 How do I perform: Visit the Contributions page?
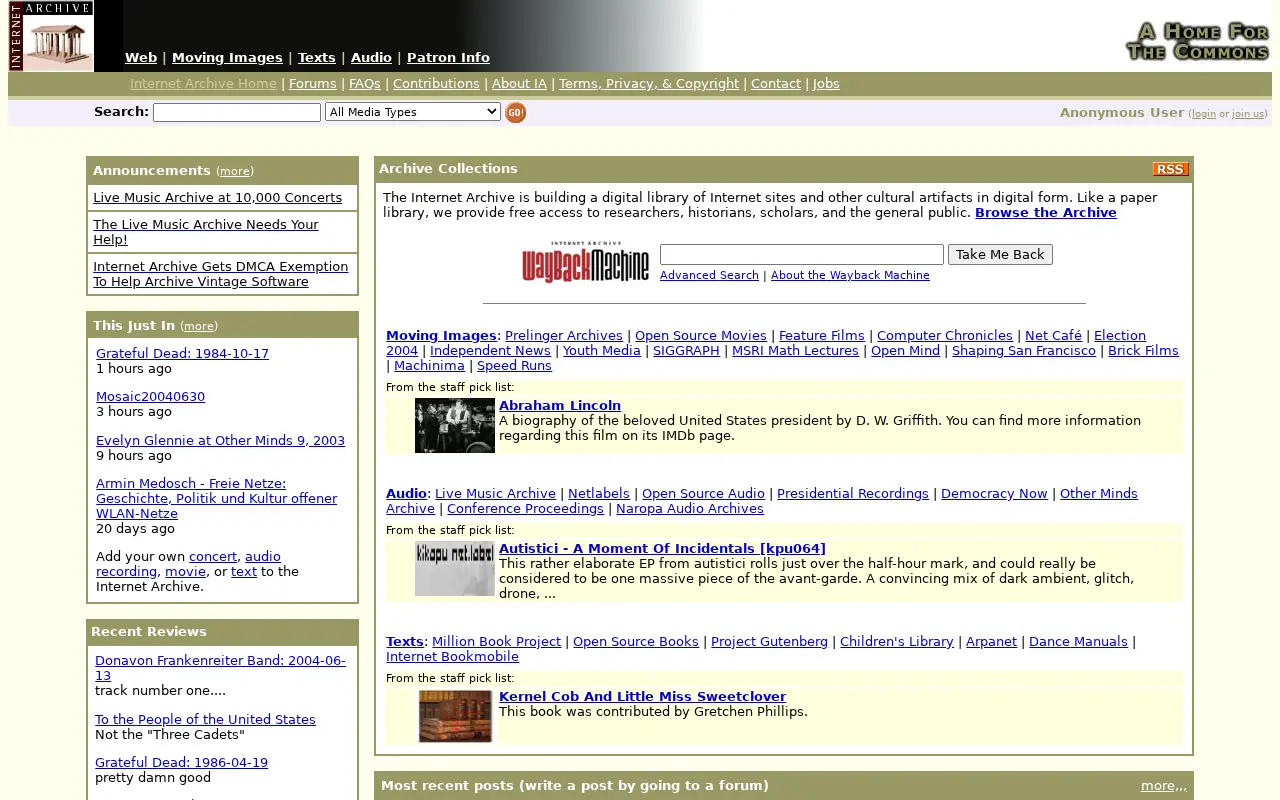pyautogui.click(x=436, y=84)
